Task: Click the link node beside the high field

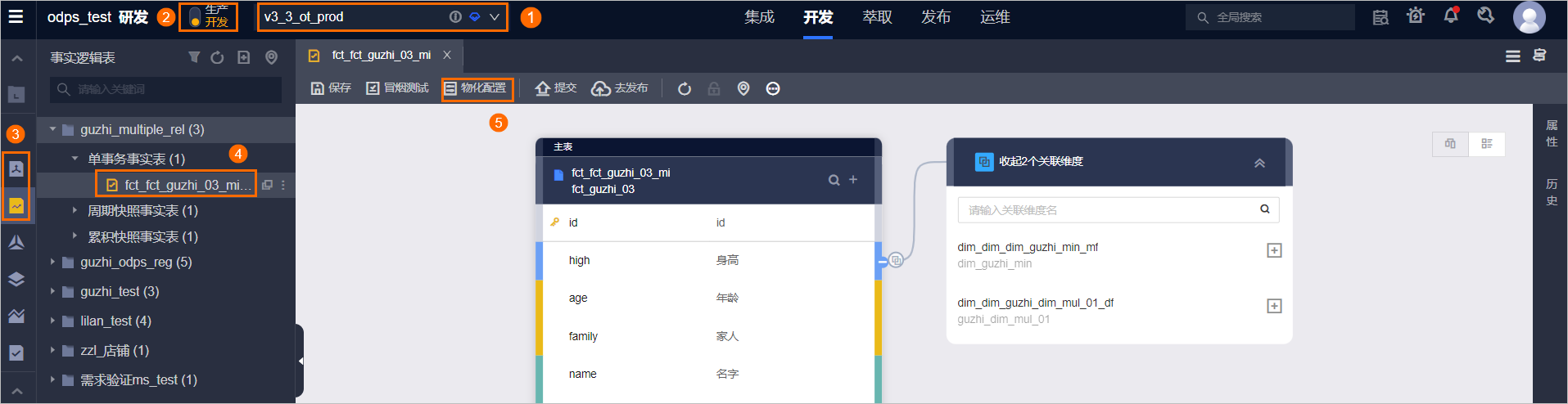Action: 896,260
